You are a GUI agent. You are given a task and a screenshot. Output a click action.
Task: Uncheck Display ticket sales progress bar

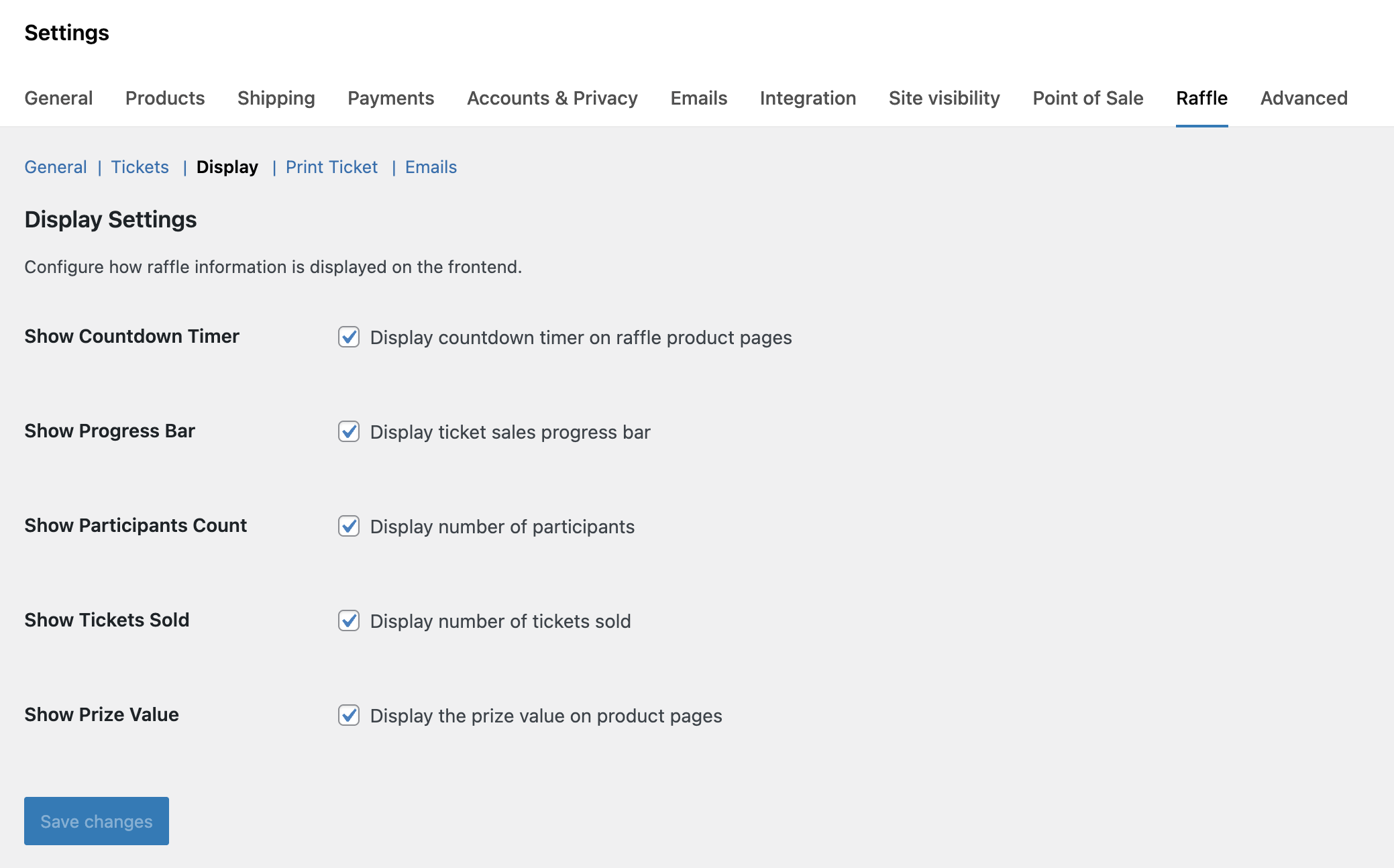[348, 432]
